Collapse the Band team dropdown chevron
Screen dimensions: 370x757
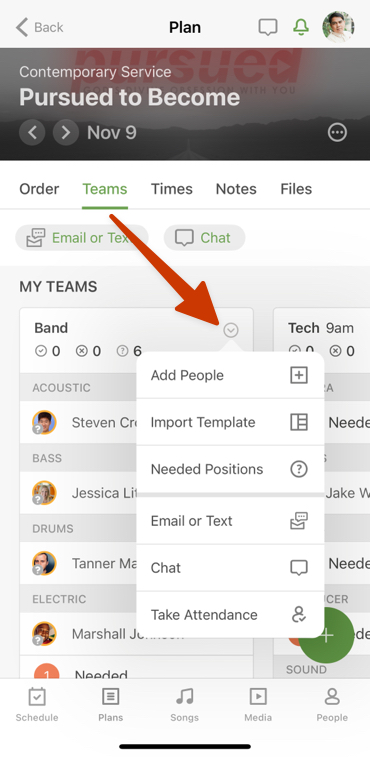pos(231,330)
